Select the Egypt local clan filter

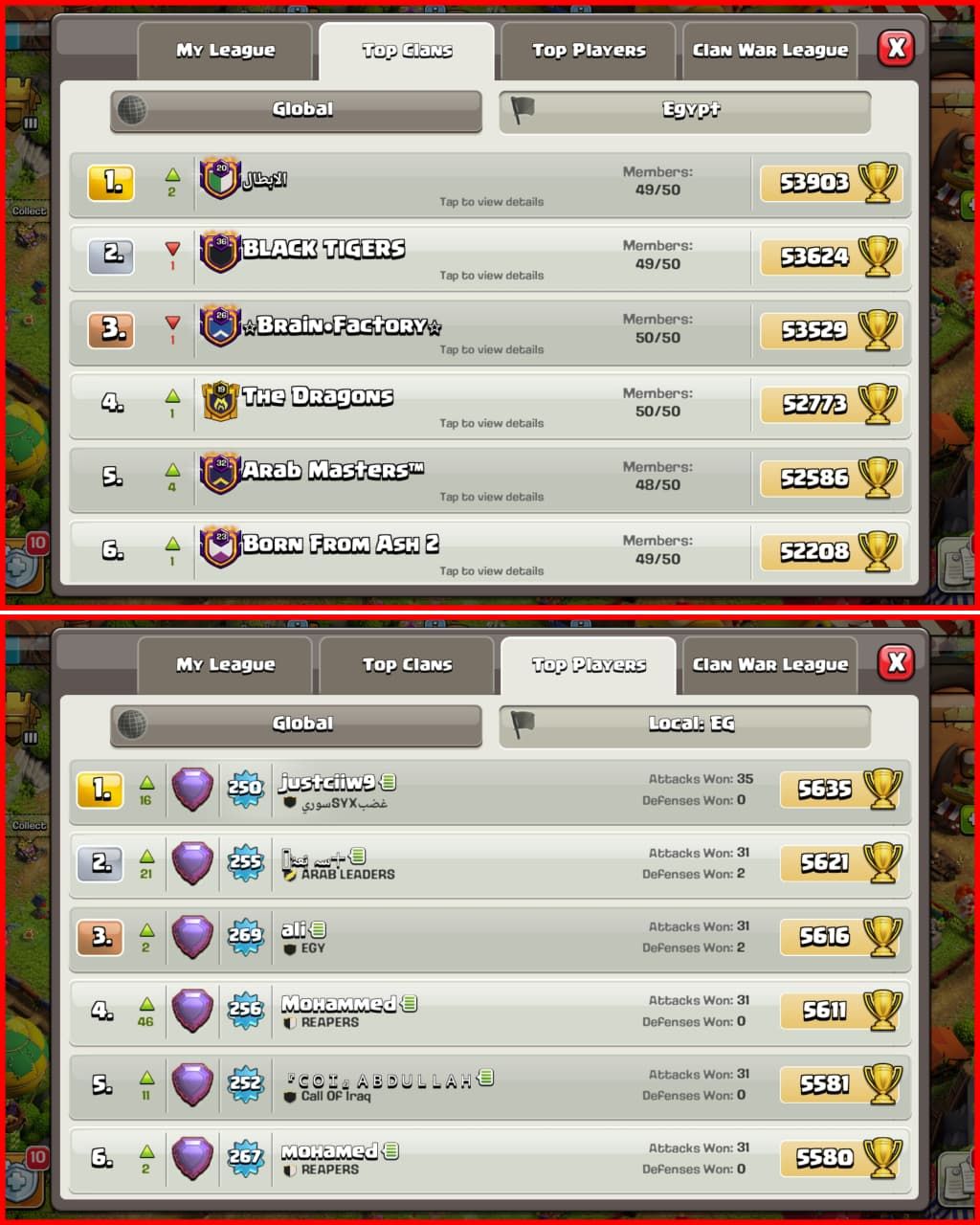click(684, 111)
